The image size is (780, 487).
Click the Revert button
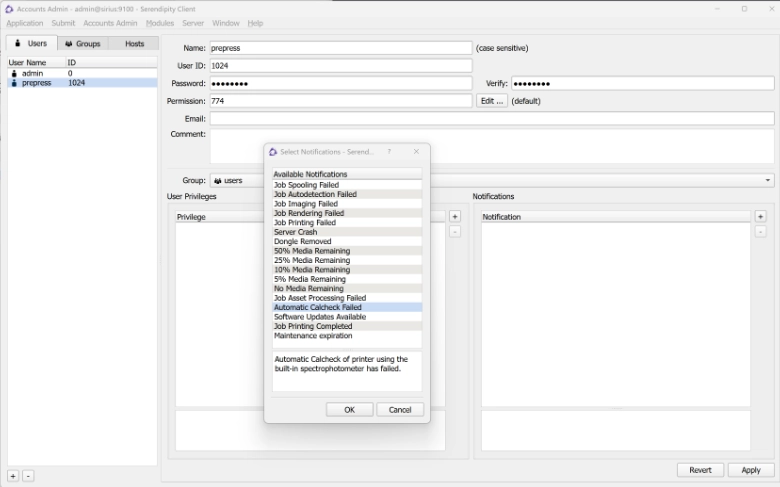(x=700, y=470)
